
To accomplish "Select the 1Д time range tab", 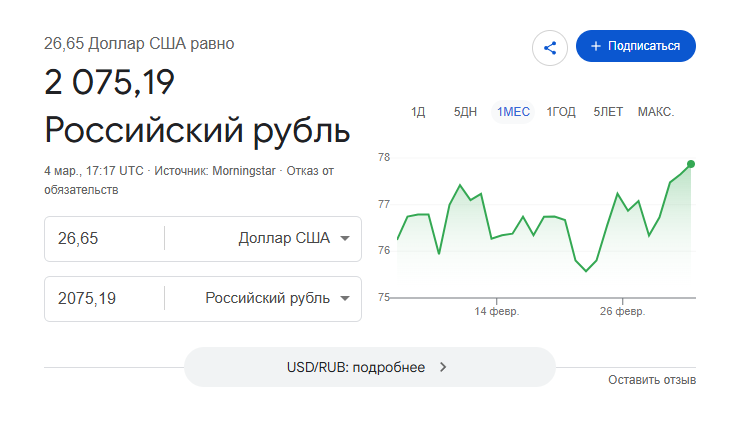I will pyautogui.click(x=418, y=112).
